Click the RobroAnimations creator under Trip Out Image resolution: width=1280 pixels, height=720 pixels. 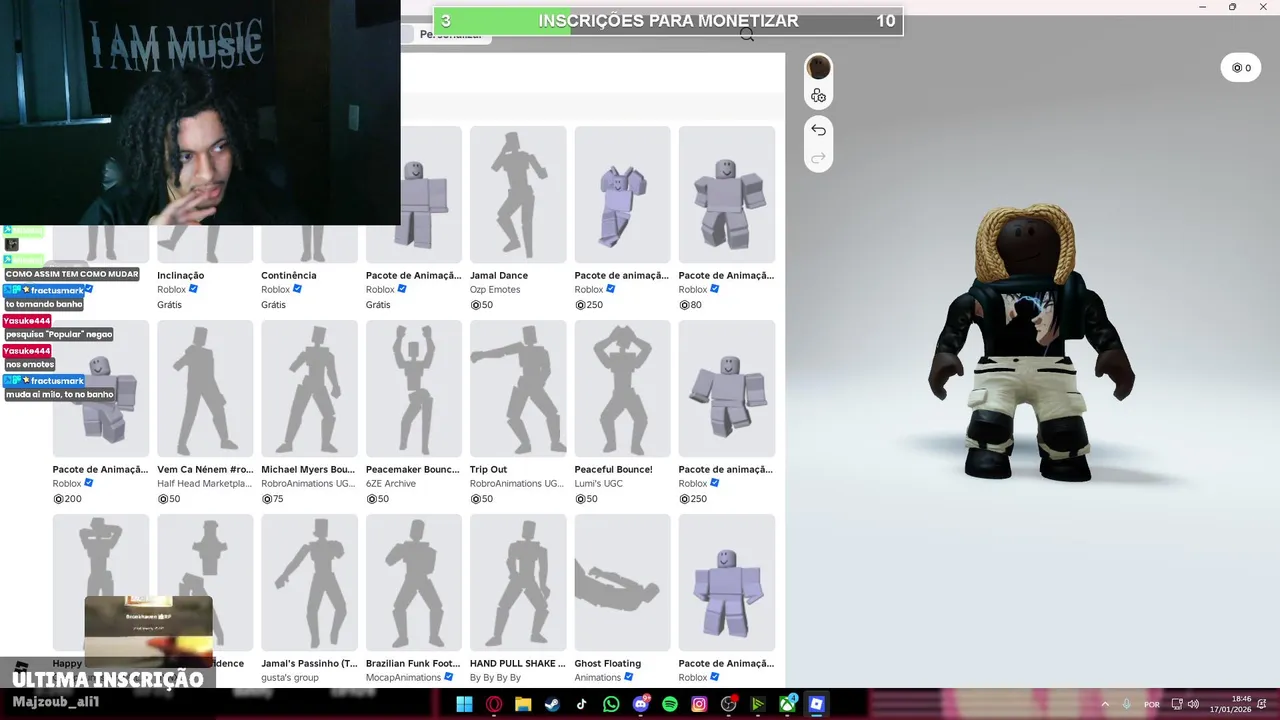pos(517,484)
